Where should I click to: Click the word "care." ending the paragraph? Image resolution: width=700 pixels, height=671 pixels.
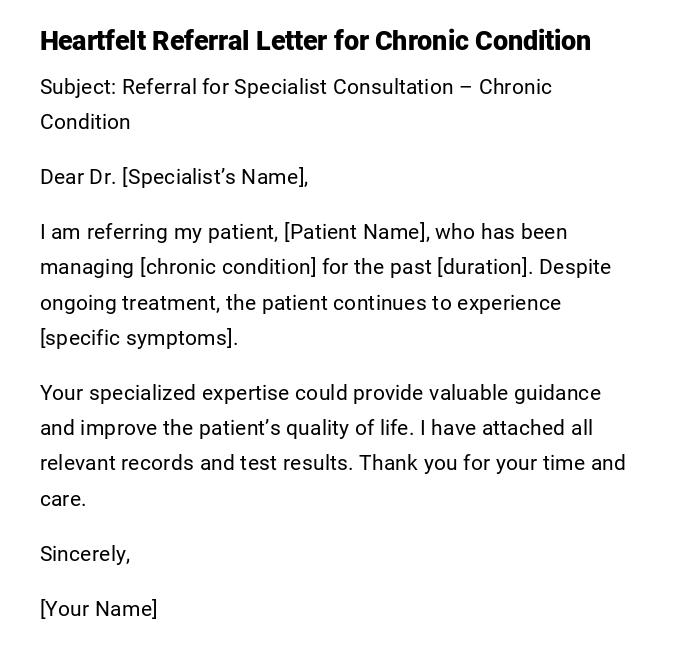(x=63, y=499)
